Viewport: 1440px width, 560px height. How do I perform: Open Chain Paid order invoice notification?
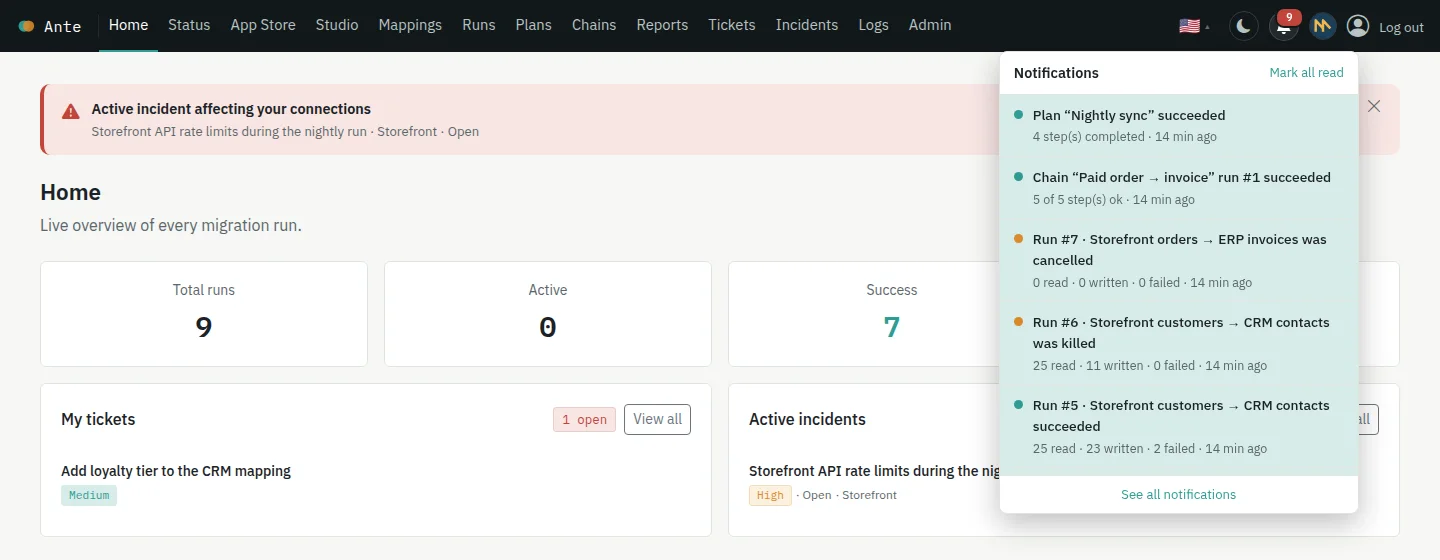1179,188
